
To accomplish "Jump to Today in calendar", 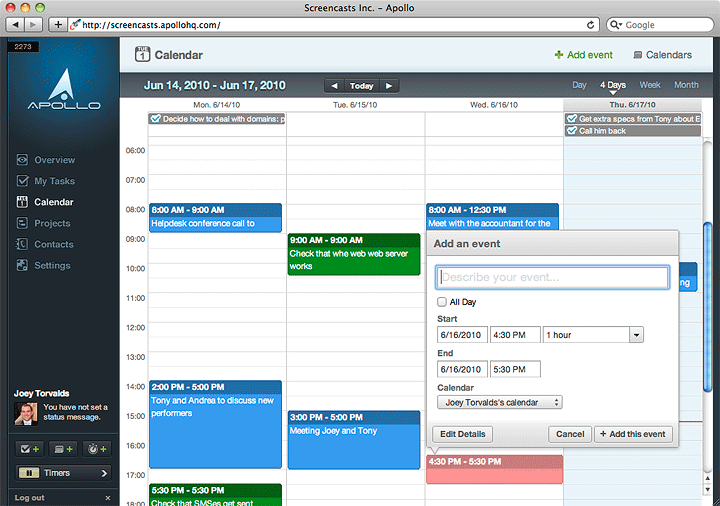I will click(x=361, y=85).
